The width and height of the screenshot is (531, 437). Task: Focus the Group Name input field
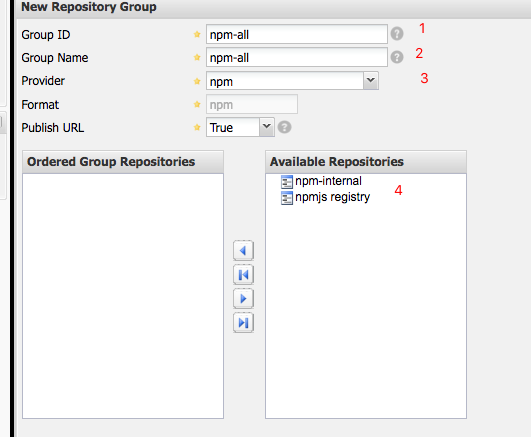point(297,57)
